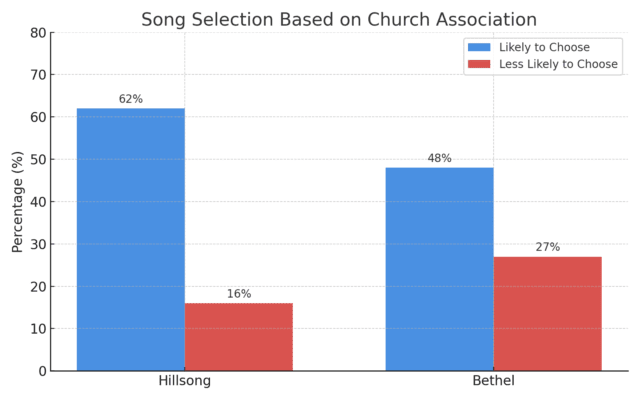The image size is (640, 400).
Task: Select the red Hillsong bar
Action: (x=239, y=337)
